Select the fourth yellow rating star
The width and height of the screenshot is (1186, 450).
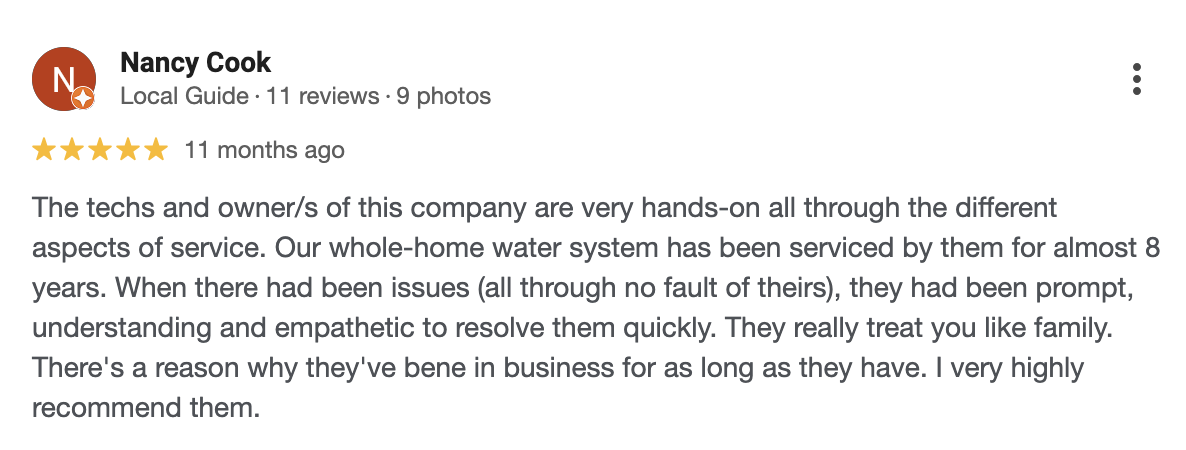[x=128, y=150]
